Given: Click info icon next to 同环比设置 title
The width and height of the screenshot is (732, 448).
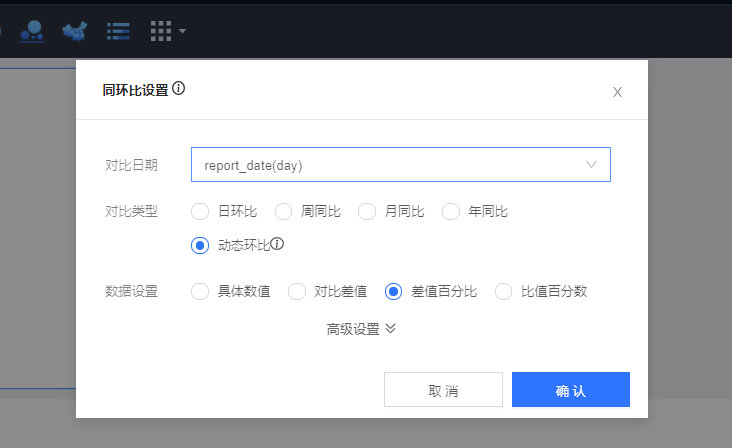Looking at the screenshot, I should click(x=179, y=89).
